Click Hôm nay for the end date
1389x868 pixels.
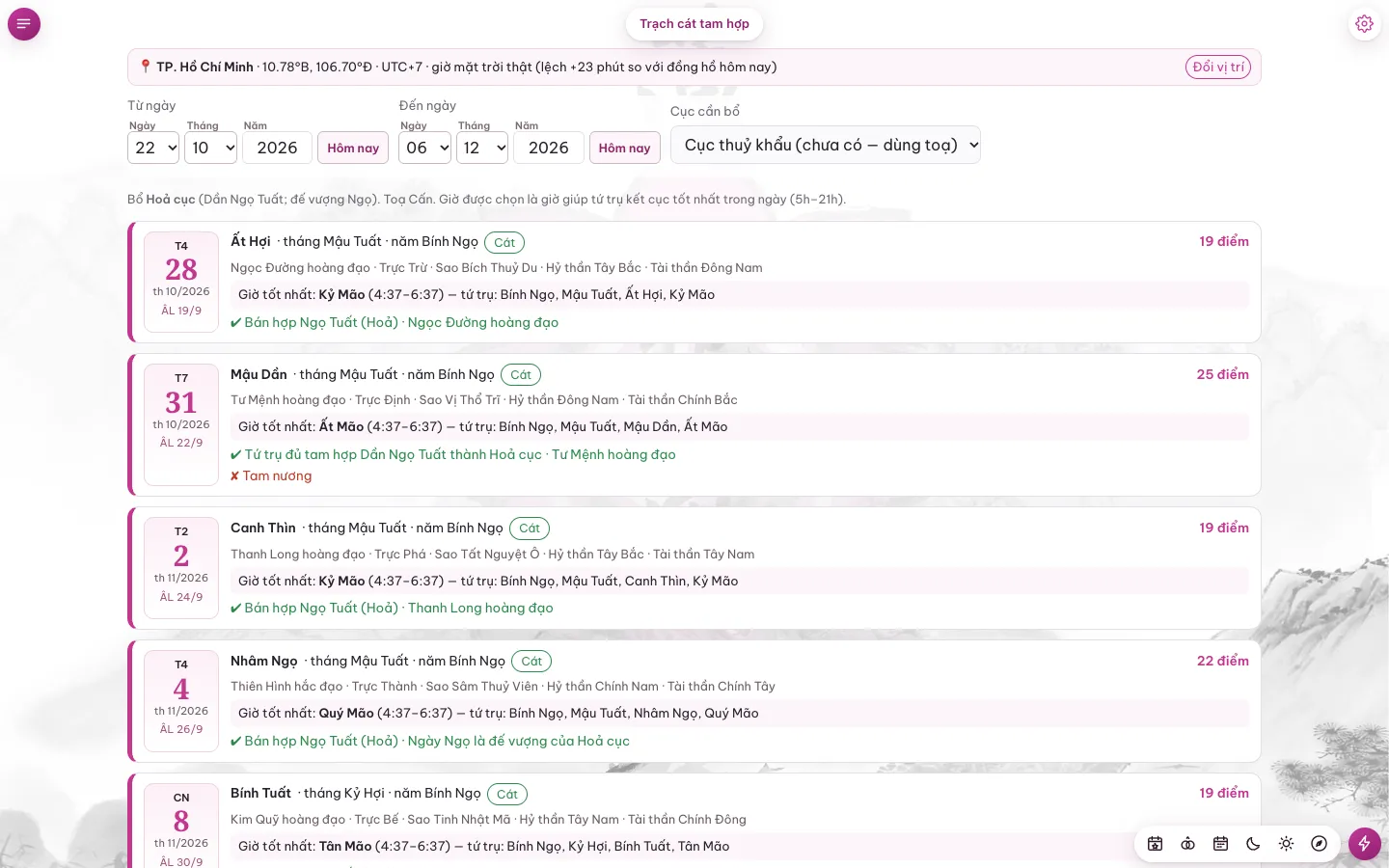tap(624, 148)
